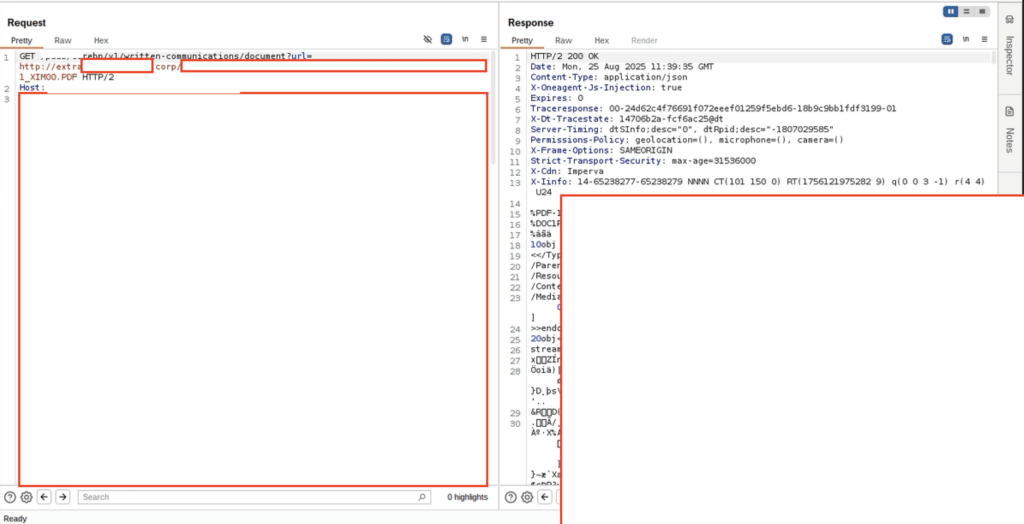This screenshot has width=1024, height=524.
Task: Switch Request view to Raw tab
Action: 63,40
